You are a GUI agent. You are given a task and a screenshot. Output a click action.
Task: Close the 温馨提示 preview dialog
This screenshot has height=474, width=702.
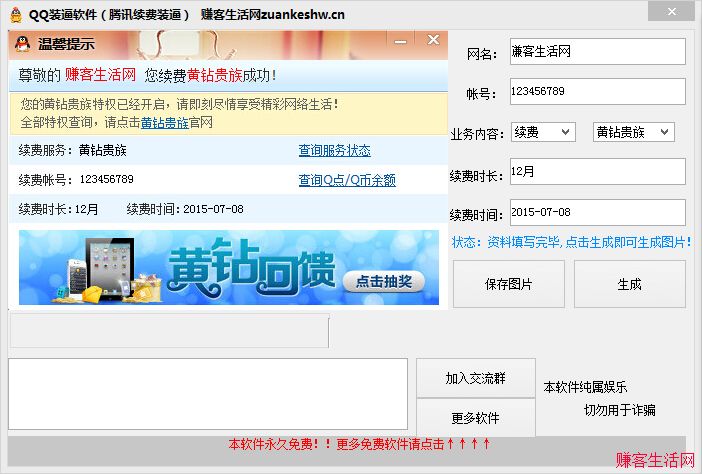(x=433, y=40)
